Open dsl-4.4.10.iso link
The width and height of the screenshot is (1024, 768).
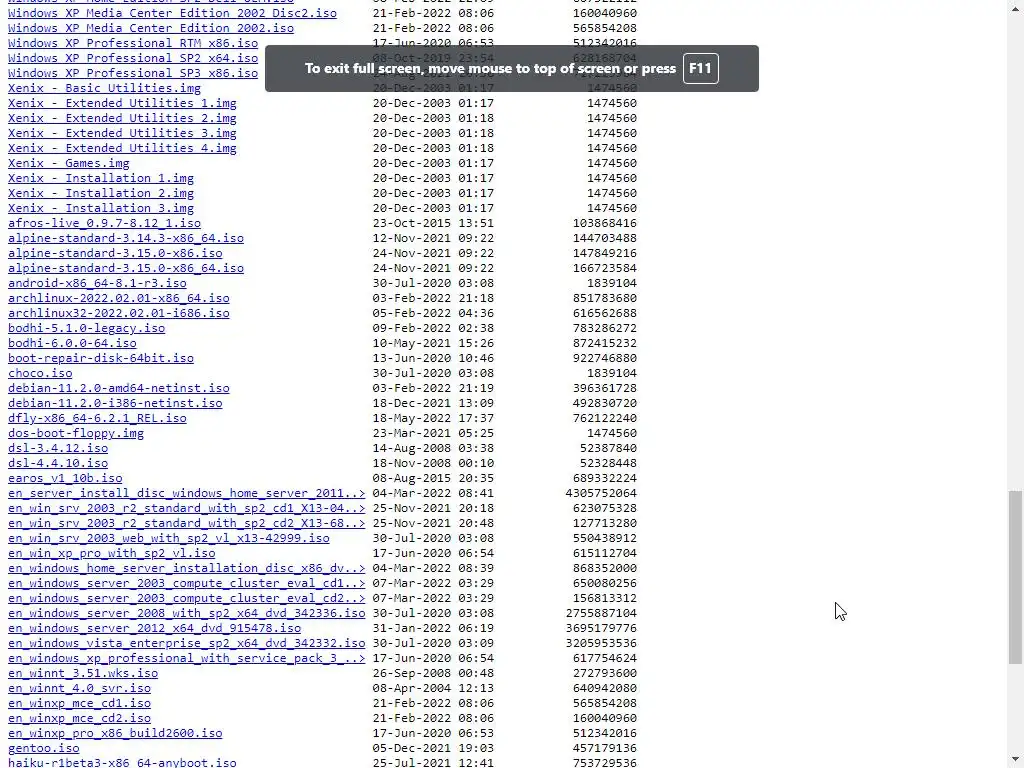(58, 464)
